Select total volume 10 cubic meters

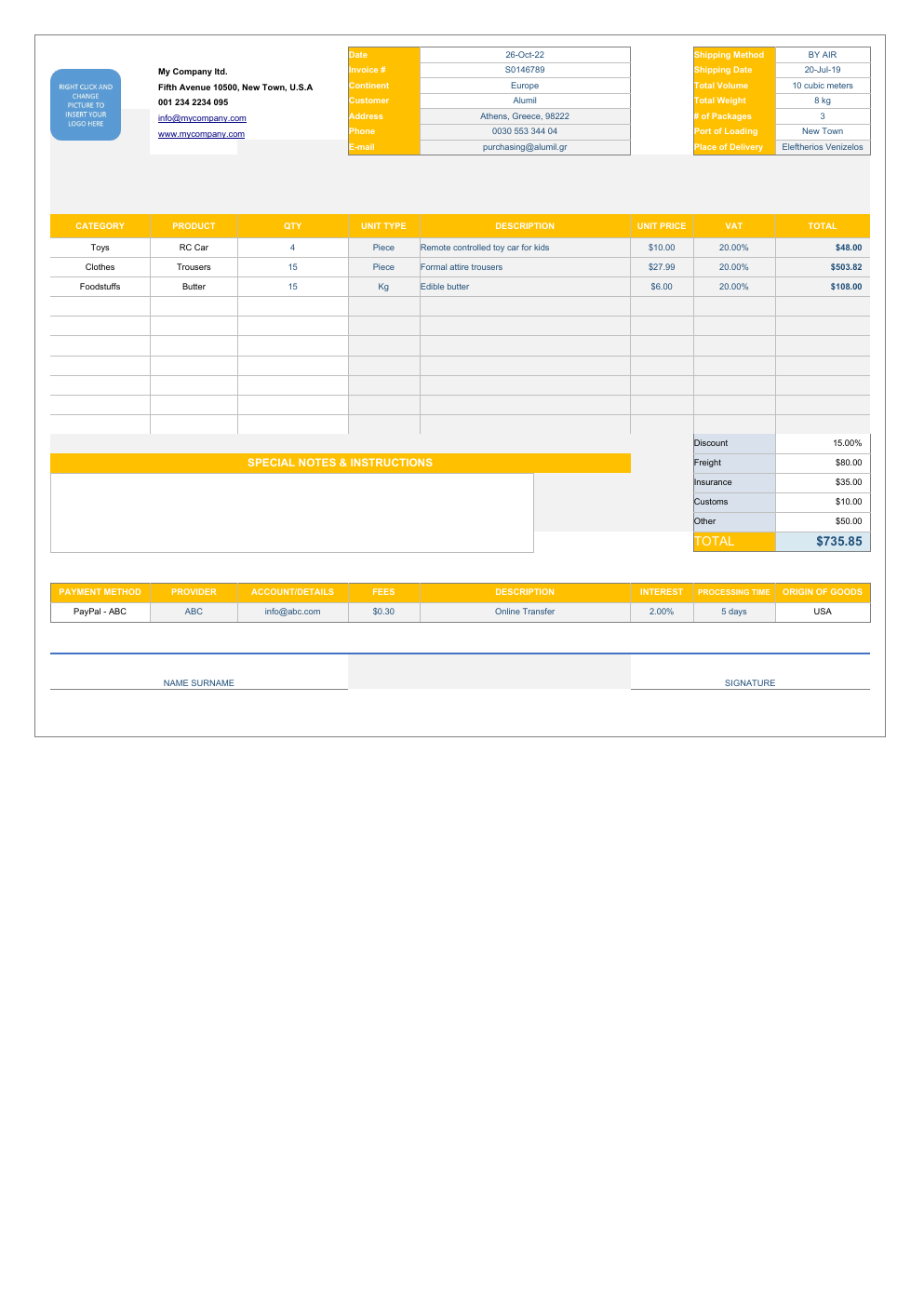click(823, 86)
